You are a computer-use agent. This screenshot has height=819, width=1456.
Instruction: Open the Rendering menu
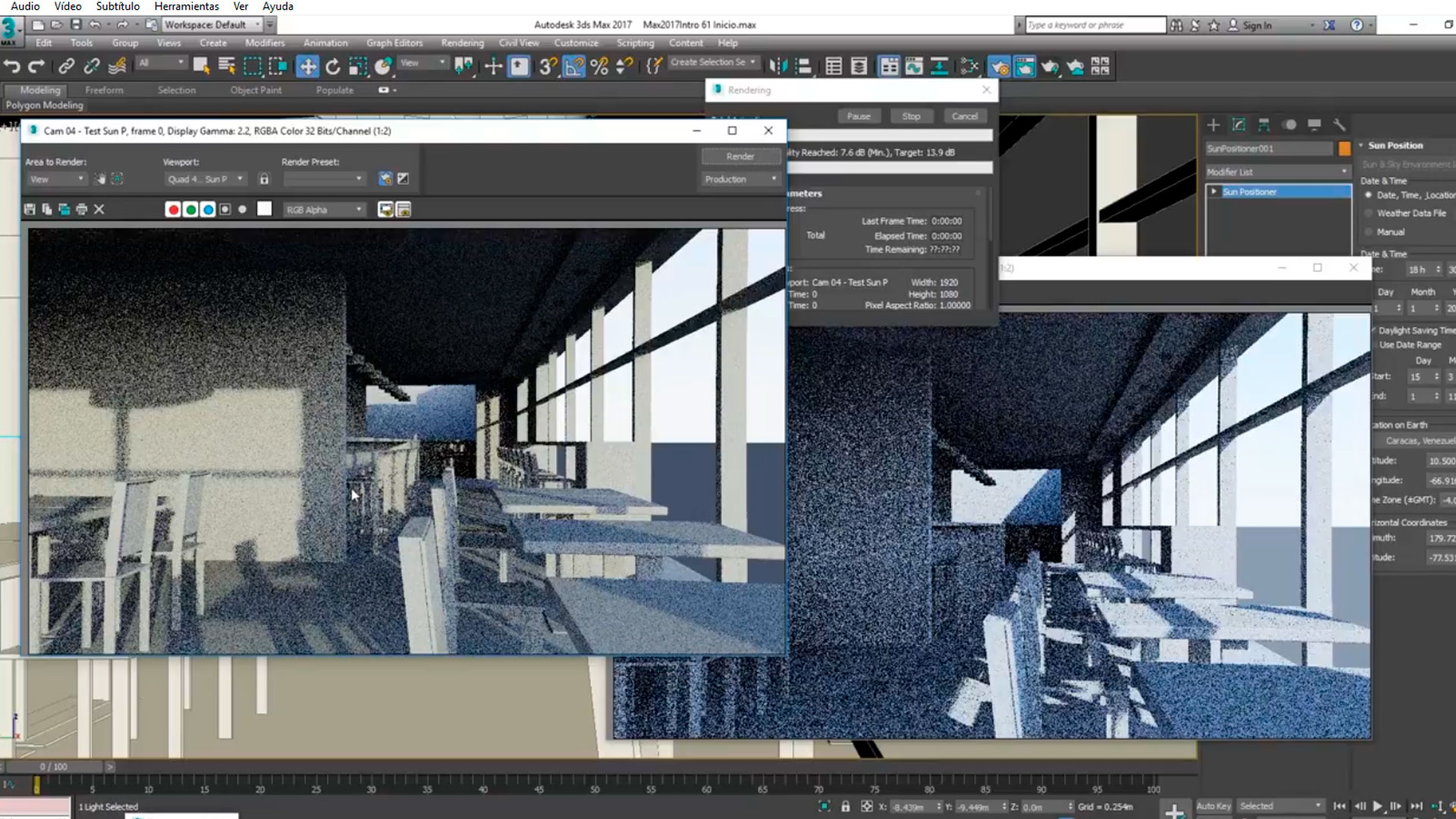coord(462,43)
